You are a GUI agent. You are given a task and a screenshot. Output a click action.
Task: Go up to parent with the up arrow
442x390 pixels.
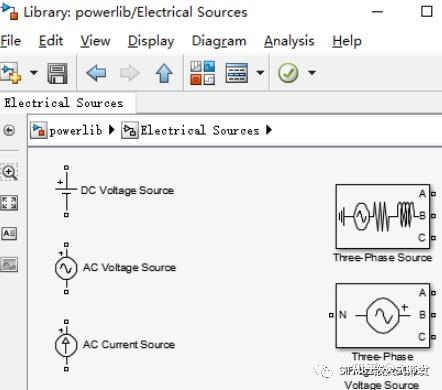[x=164, y=73]
